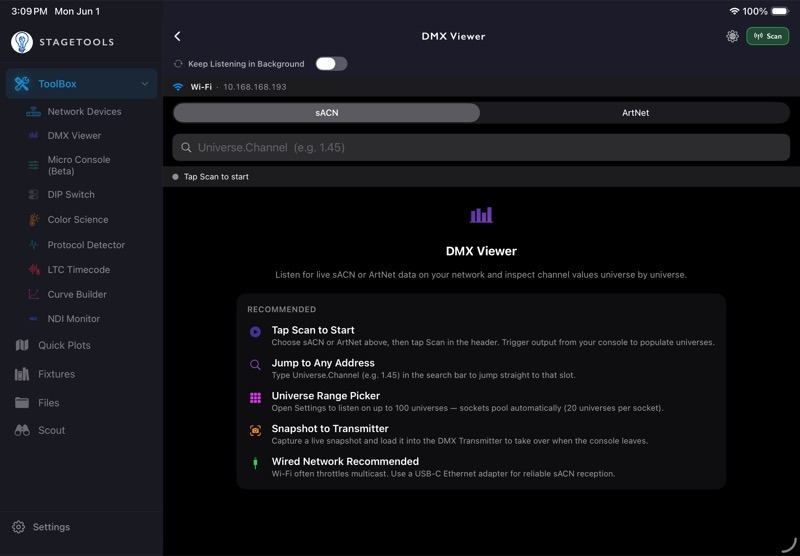The image size is (800, 556).
Task: Click the LTC Timecode label
Action: point(79,269)
